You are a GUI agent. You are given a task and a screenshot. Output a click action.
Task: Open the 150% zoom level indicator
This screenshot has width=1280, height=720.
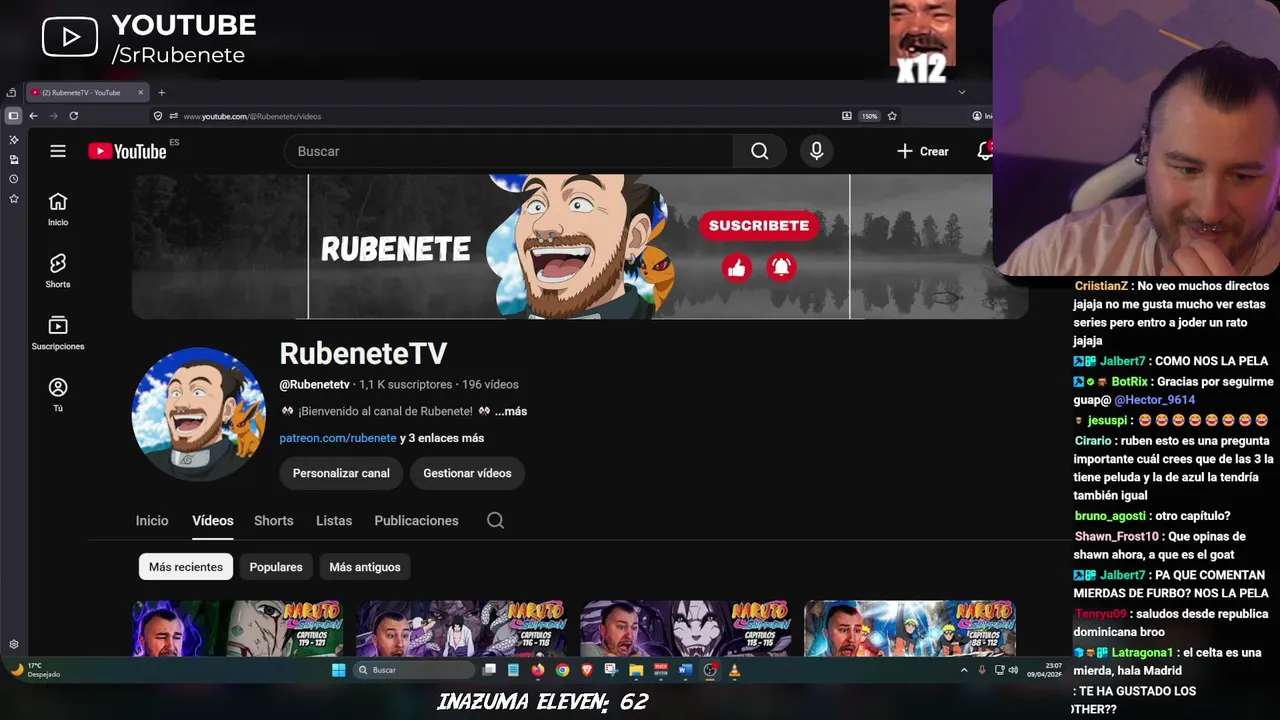(x=869, y=116)
